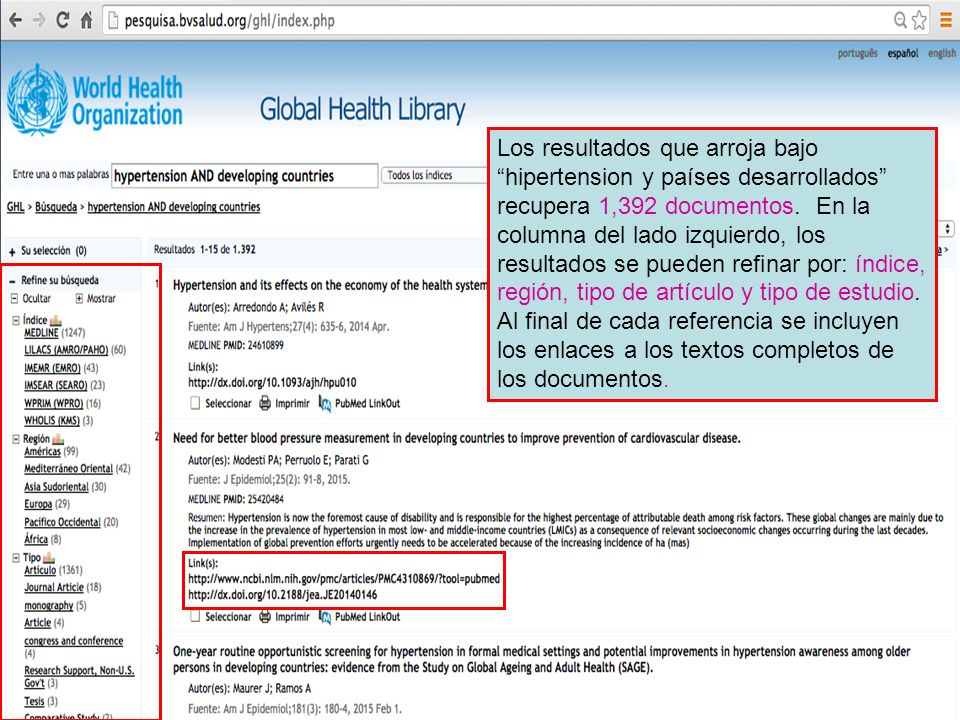Filter by Artículo type
Viewport: 960px width, 720px height.
(x=40, y=570)
